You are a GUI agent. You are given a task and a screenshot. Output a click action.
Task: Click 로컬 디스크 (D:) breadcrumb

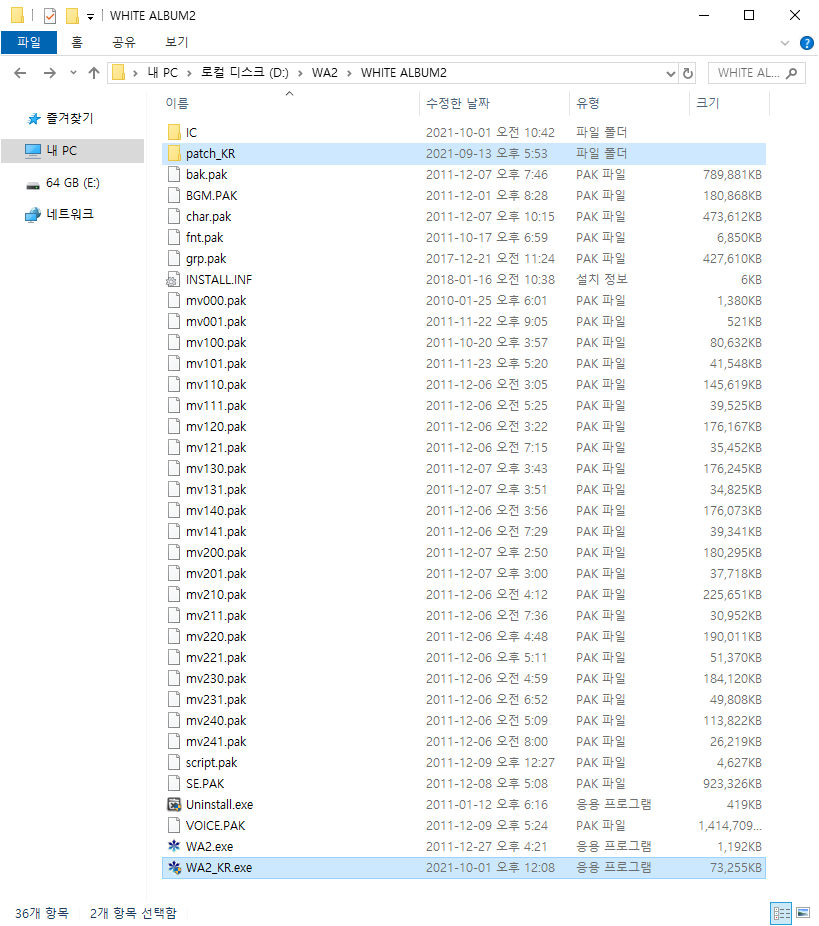244,73
